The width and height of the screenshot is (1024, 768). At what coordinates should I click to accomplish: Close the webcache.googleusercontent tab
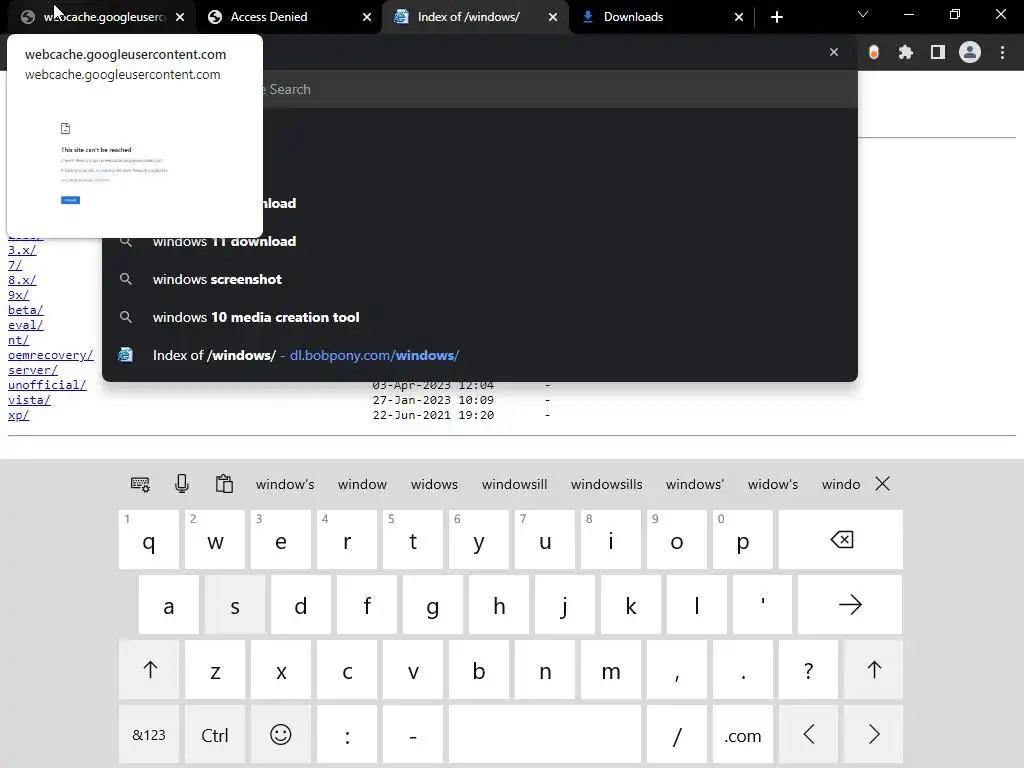(x=180, y=17)
